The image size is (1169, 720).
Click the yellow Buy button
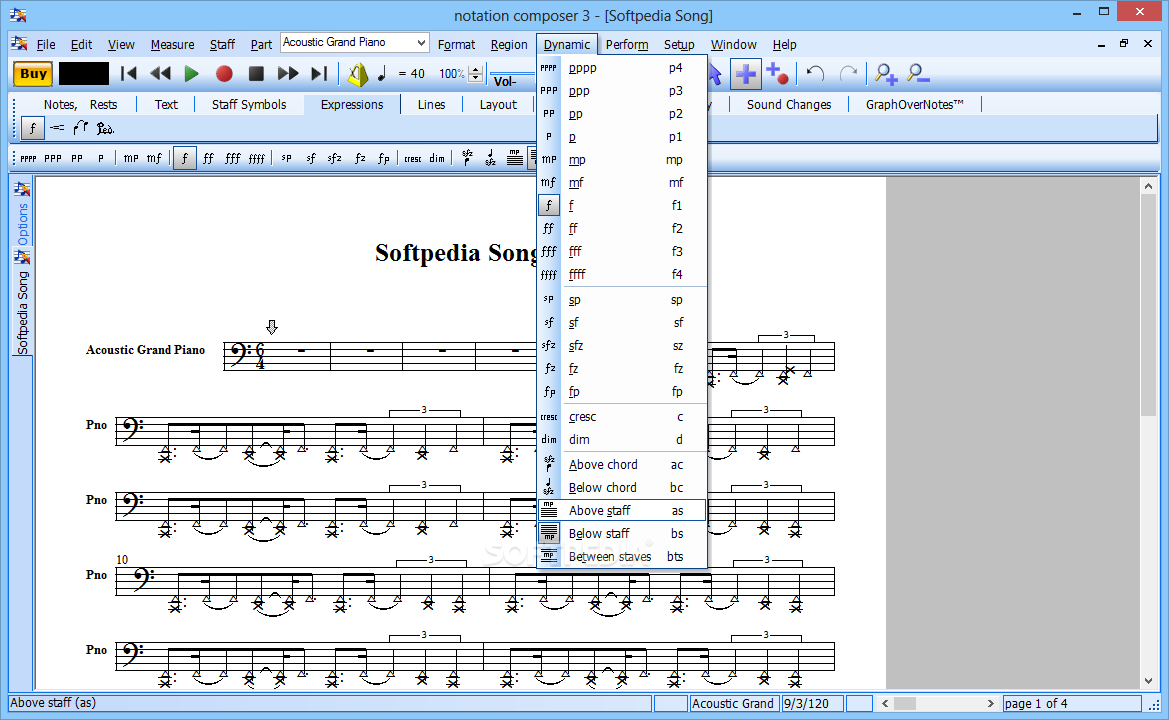click(33, 73)
